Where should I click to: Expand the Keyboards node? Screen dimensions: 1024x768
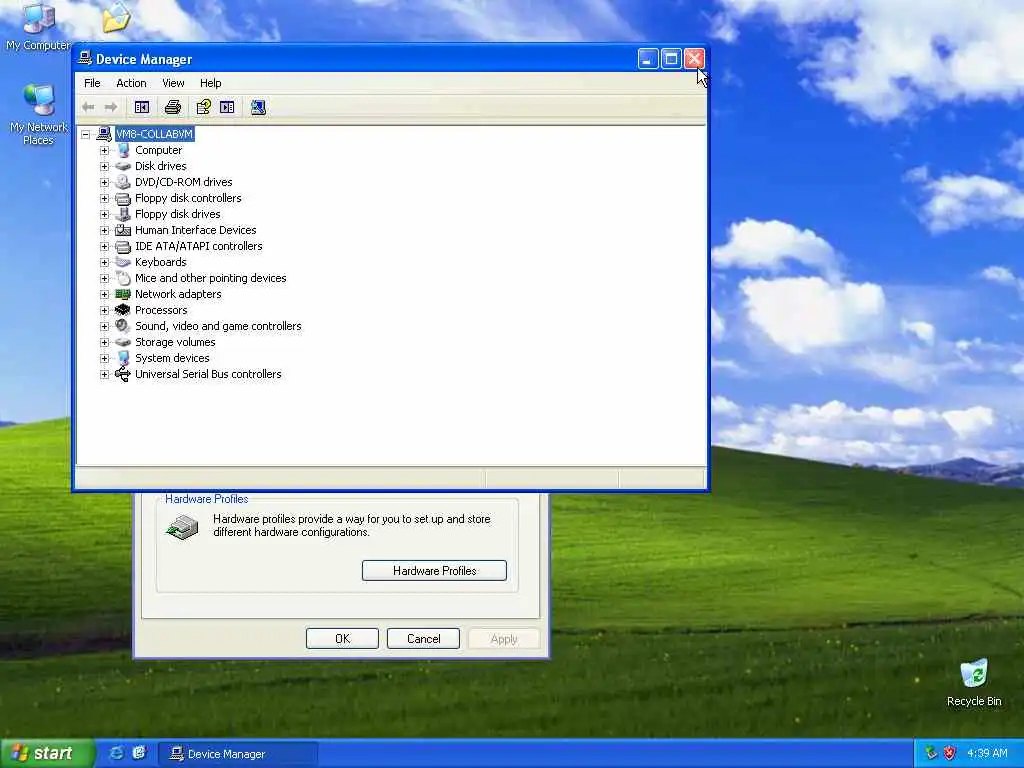click(104, 263)
